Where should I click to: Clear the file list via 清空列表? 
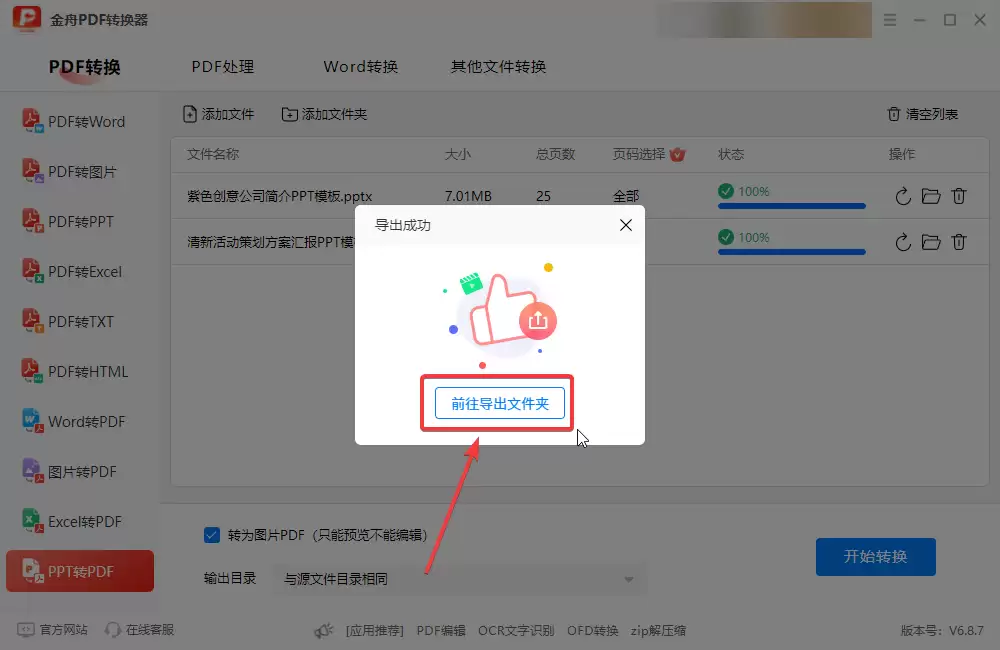click(x=925, y=113)
